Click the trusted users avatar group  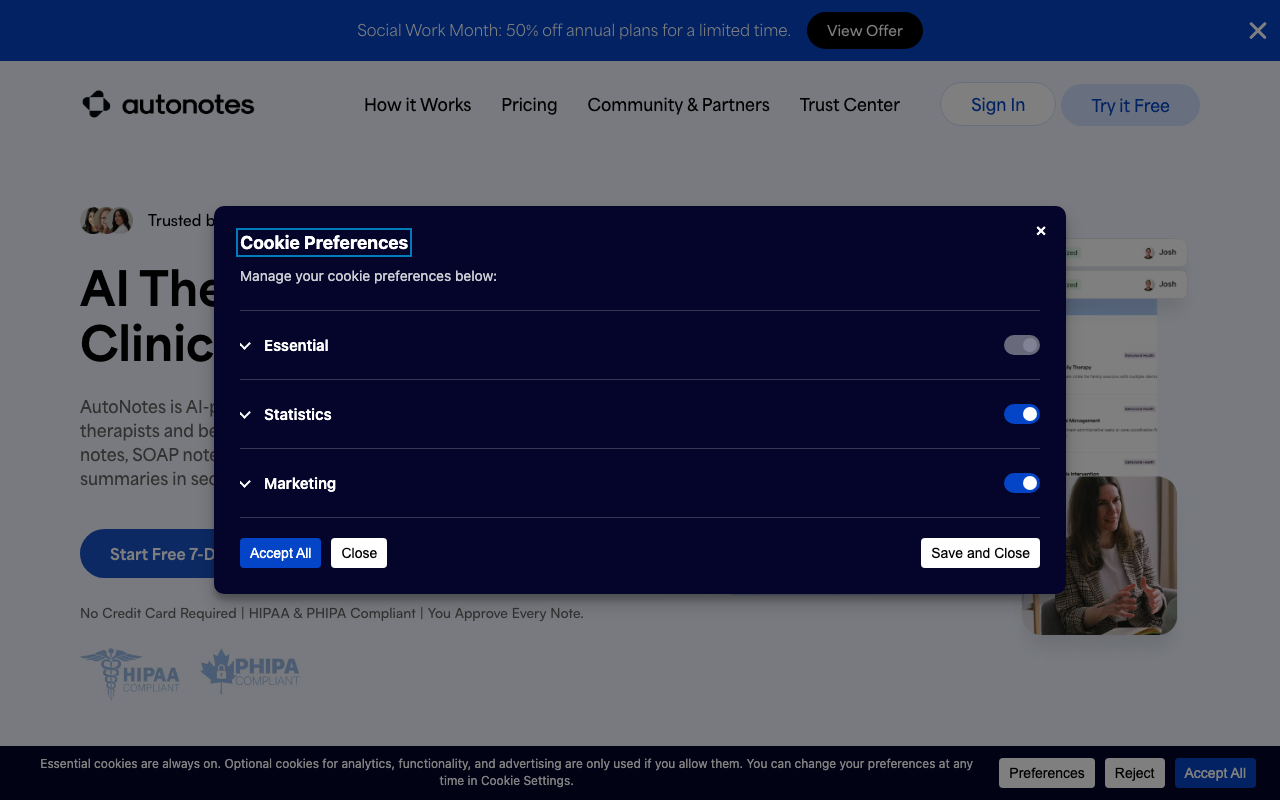pos(107,220)
